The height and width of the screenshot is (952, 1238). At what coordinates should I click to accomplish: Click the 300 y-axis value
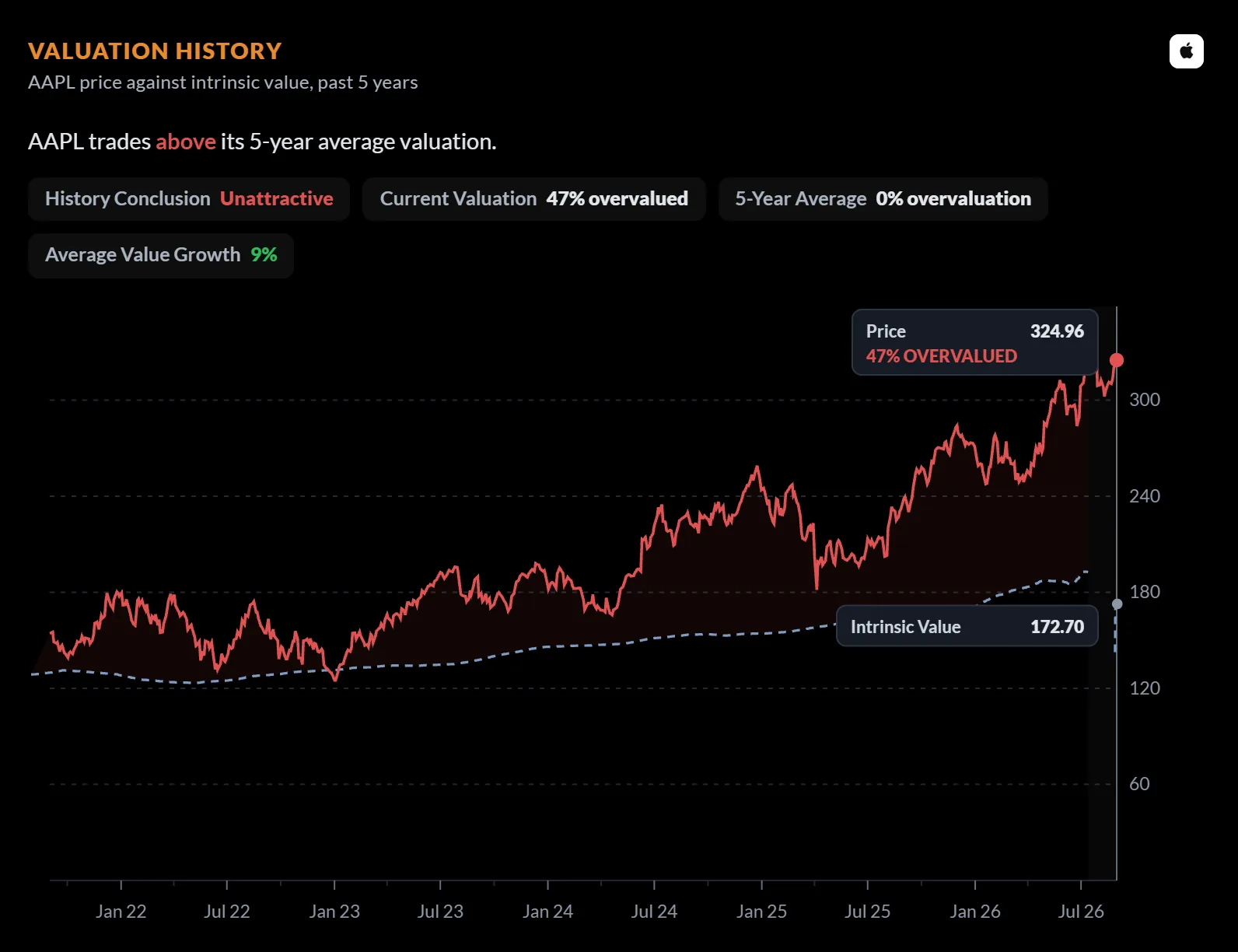1145,400
